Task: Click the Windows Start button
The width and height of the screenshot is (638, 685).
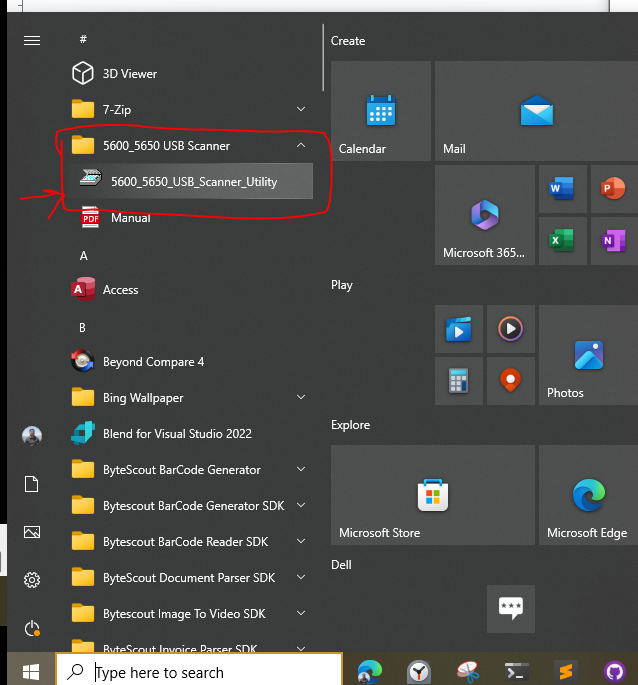Action: coord(31,671)
